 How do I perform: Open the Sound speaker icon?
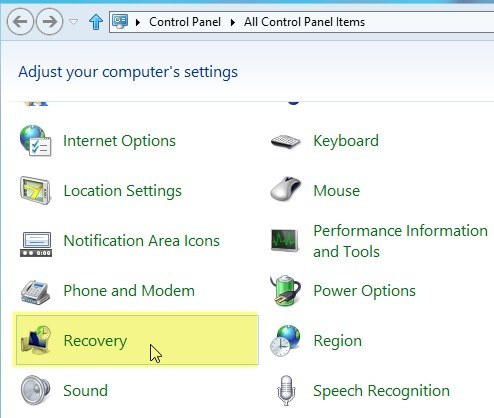click(35, 390)
